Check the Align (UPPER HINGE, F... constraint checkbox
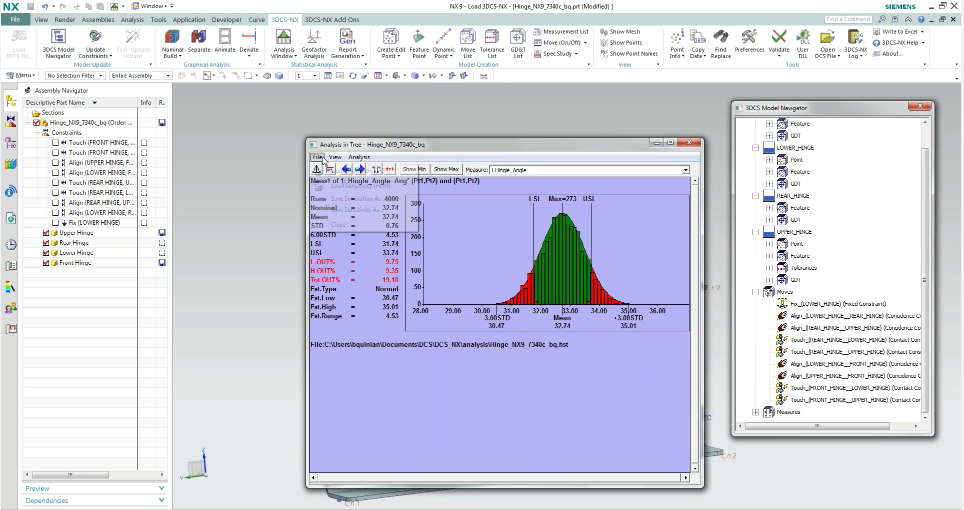This screenshot has width=964, height=510. click(x=55, y=163)
